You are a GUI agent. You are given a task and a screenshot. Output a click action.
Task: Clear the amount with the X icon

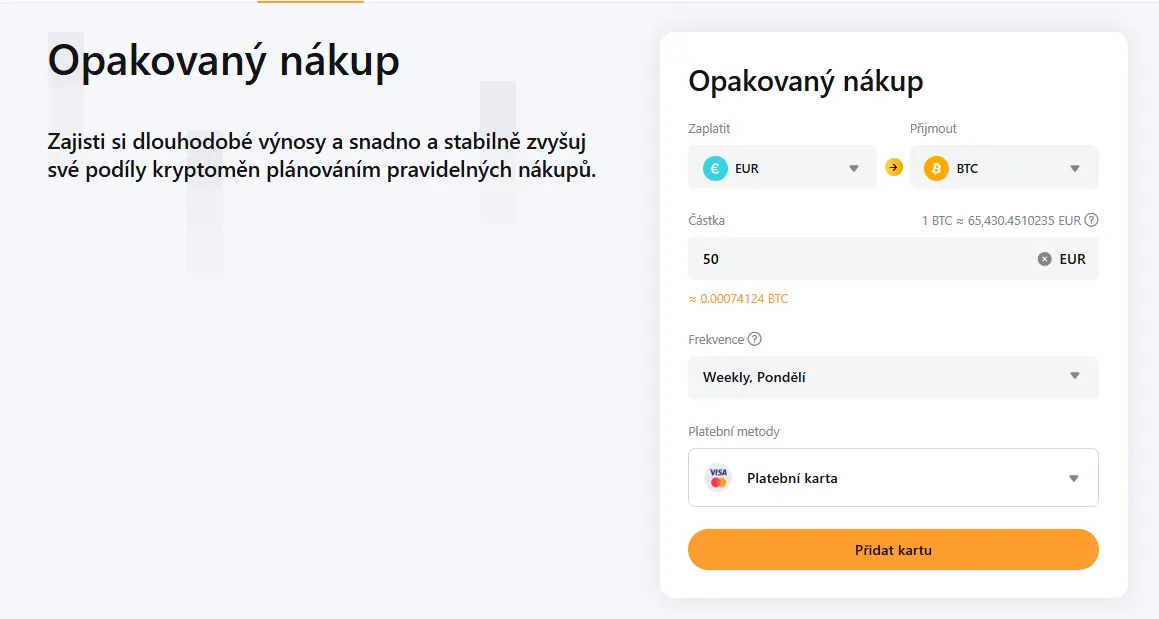1044,259
